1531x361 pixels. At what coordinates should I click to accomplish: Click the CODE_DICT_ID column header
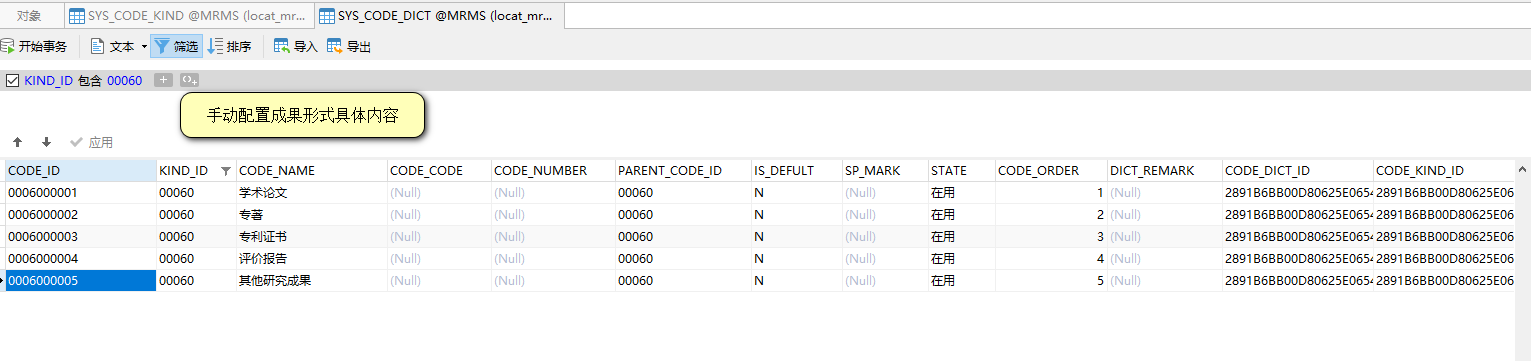[x=1298, y=170]
